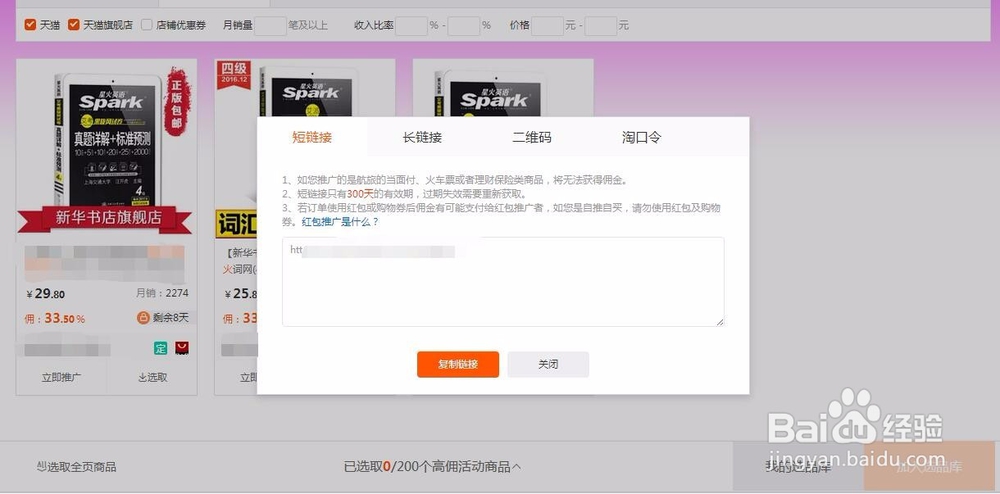Open the 二维码 tab
The width and height of the screenshot is (1000, 494).
pos(532,136)
